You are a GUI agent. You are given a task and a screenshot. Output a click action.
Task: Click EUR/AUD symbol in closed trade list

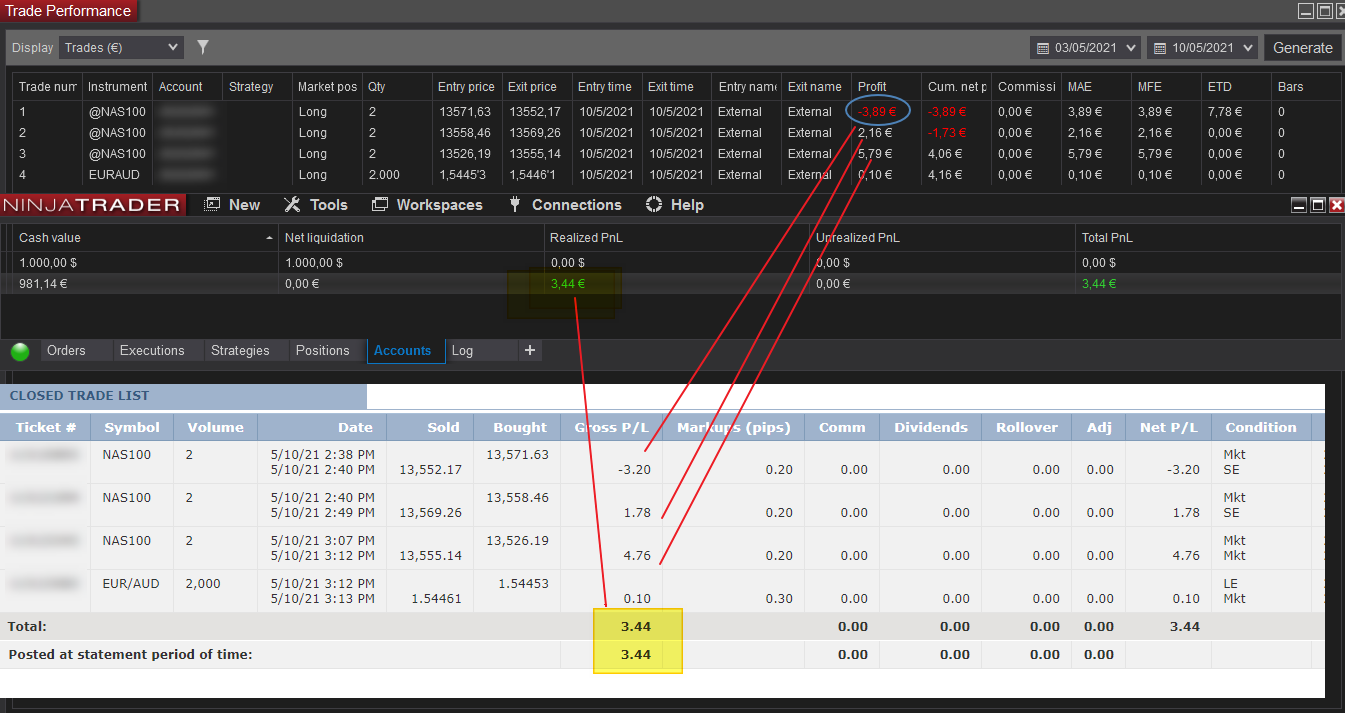[131, 583]
